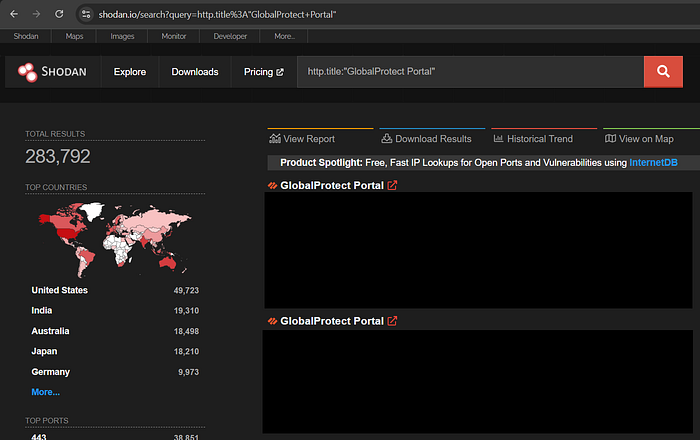Click the United States count 49,723

[186, 291]
